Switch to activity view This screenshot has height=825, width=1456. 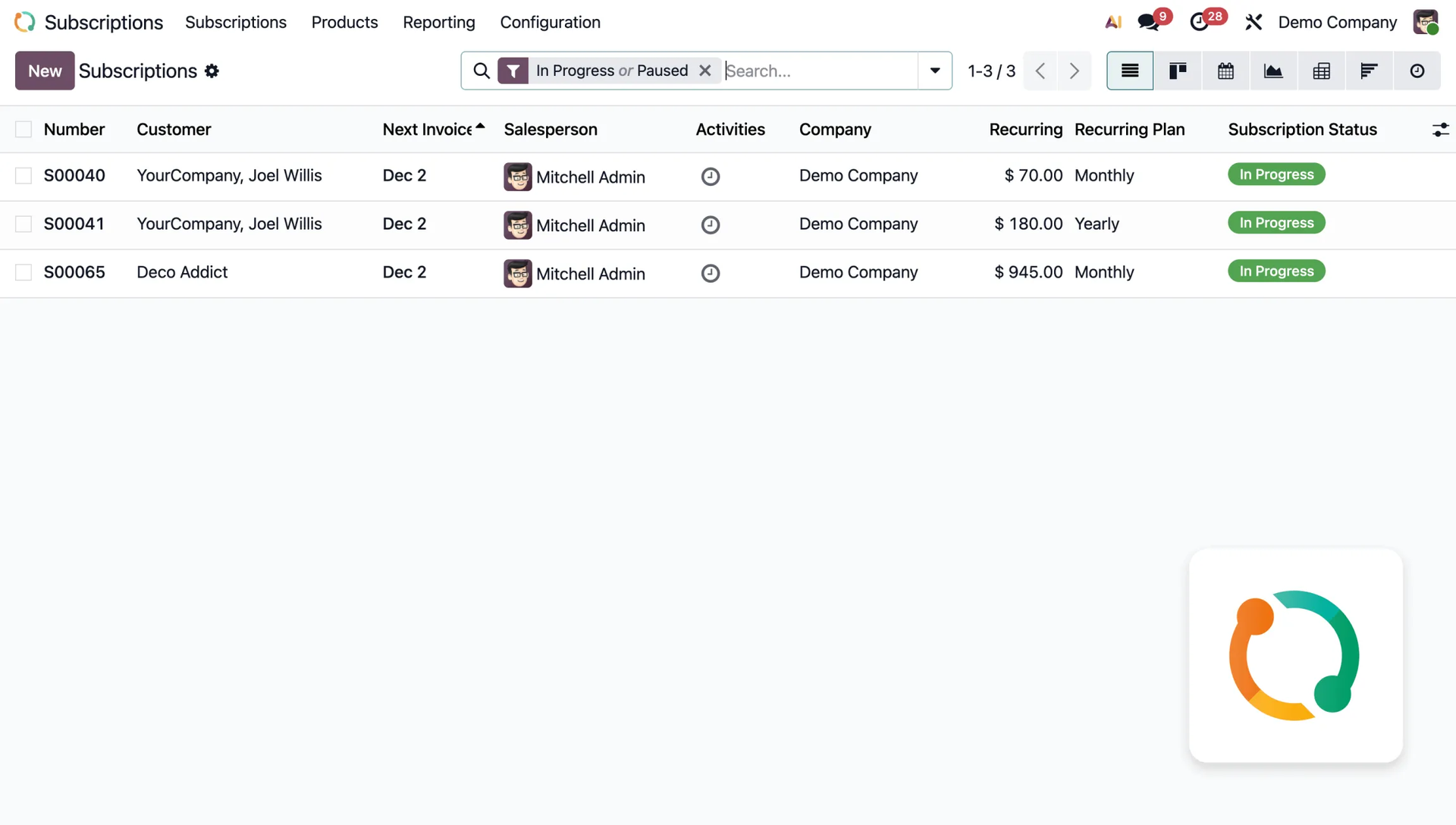1417,71
